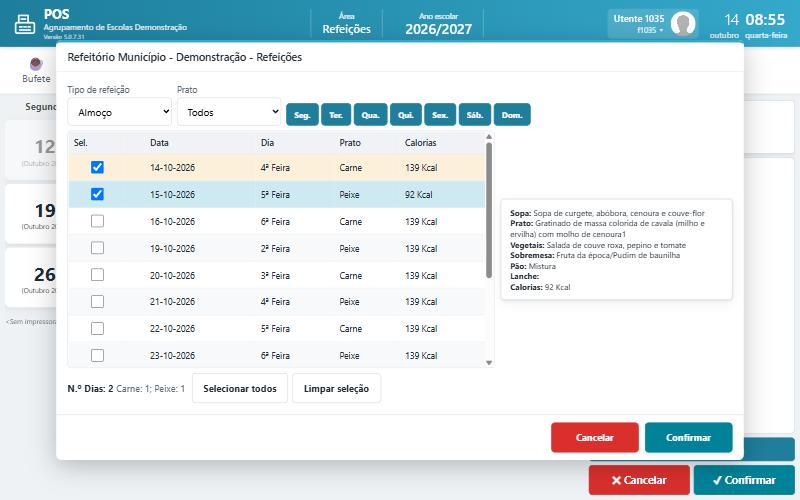This screenshot has width=800, height=500.
Task: Click the background page ✕ Cancelar button
Action: [639, 480]
